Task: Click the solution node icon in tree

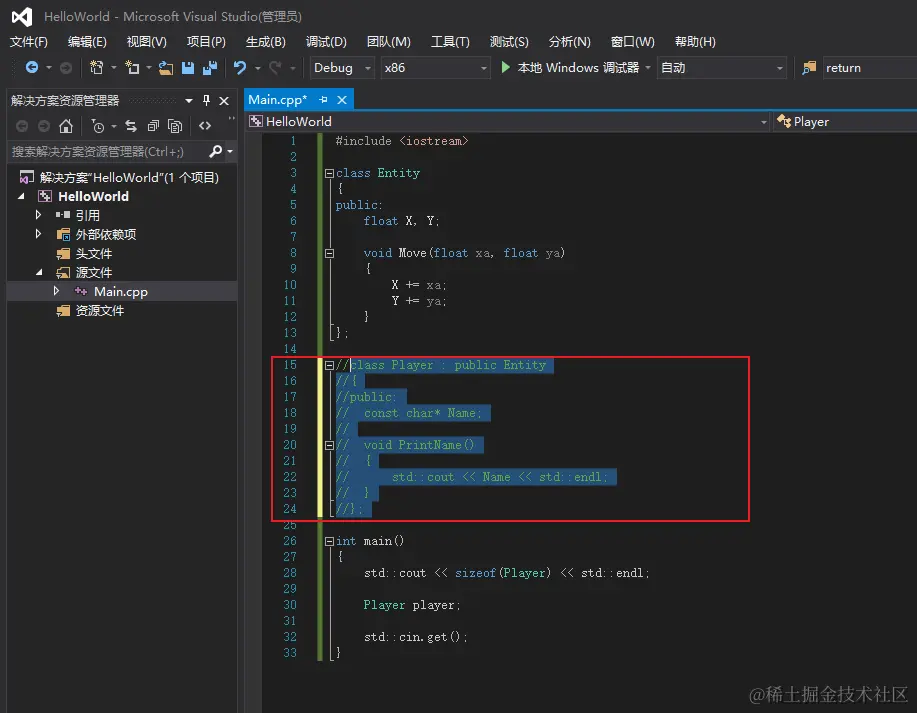Action: click(26, 177)
